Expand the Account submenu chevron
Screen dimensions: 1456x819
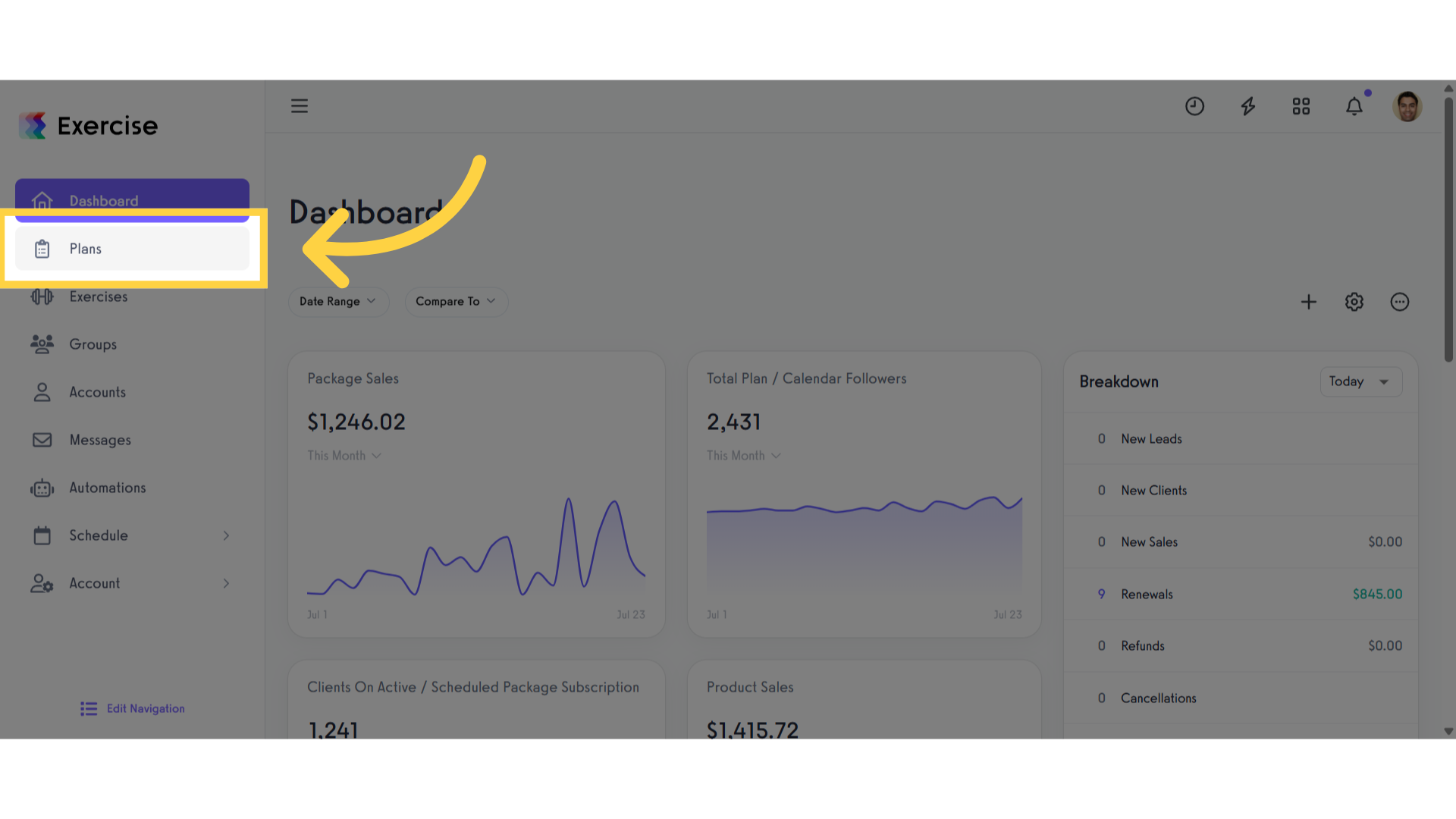[226, 583]
